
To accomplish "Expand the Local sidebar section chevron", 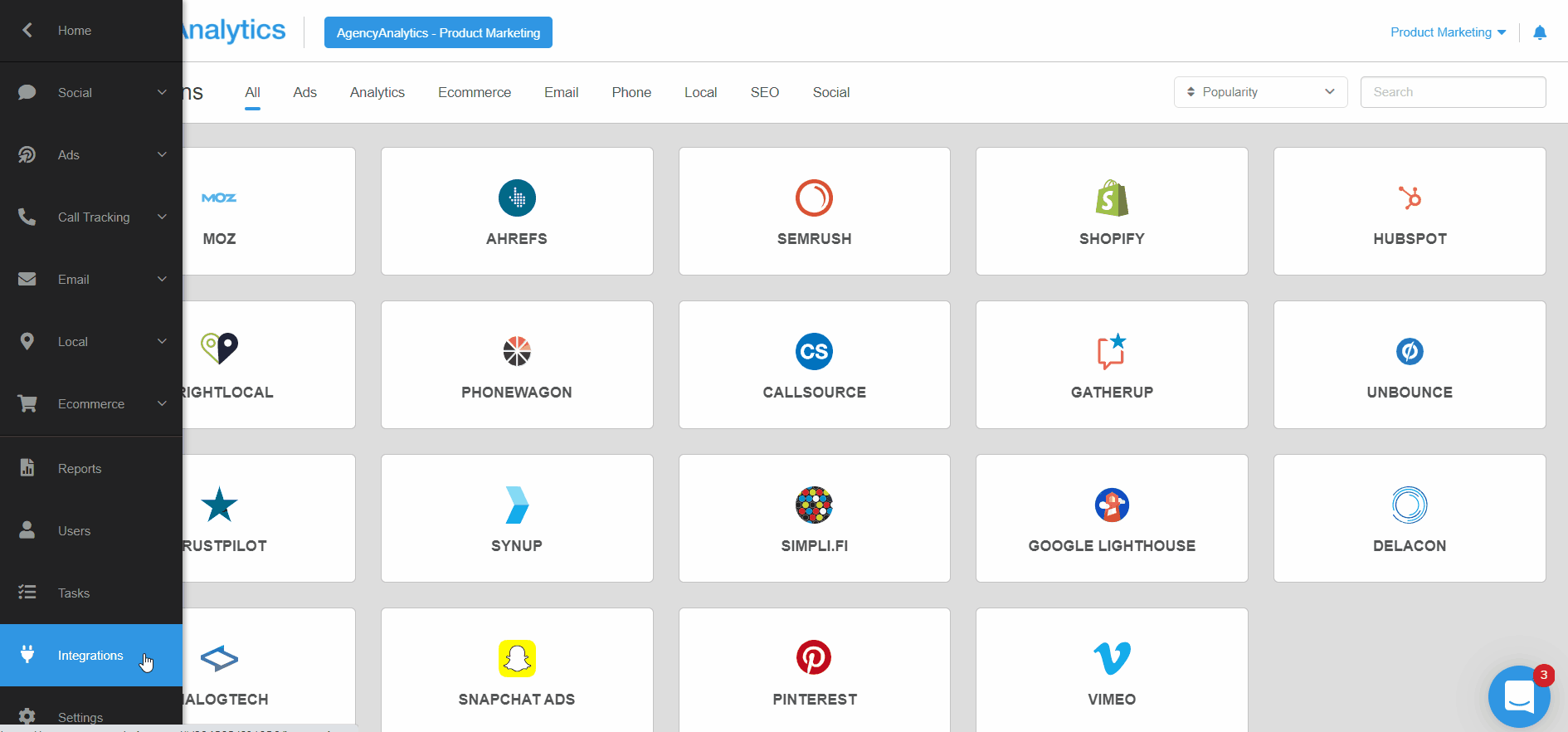I will (162, 341).
